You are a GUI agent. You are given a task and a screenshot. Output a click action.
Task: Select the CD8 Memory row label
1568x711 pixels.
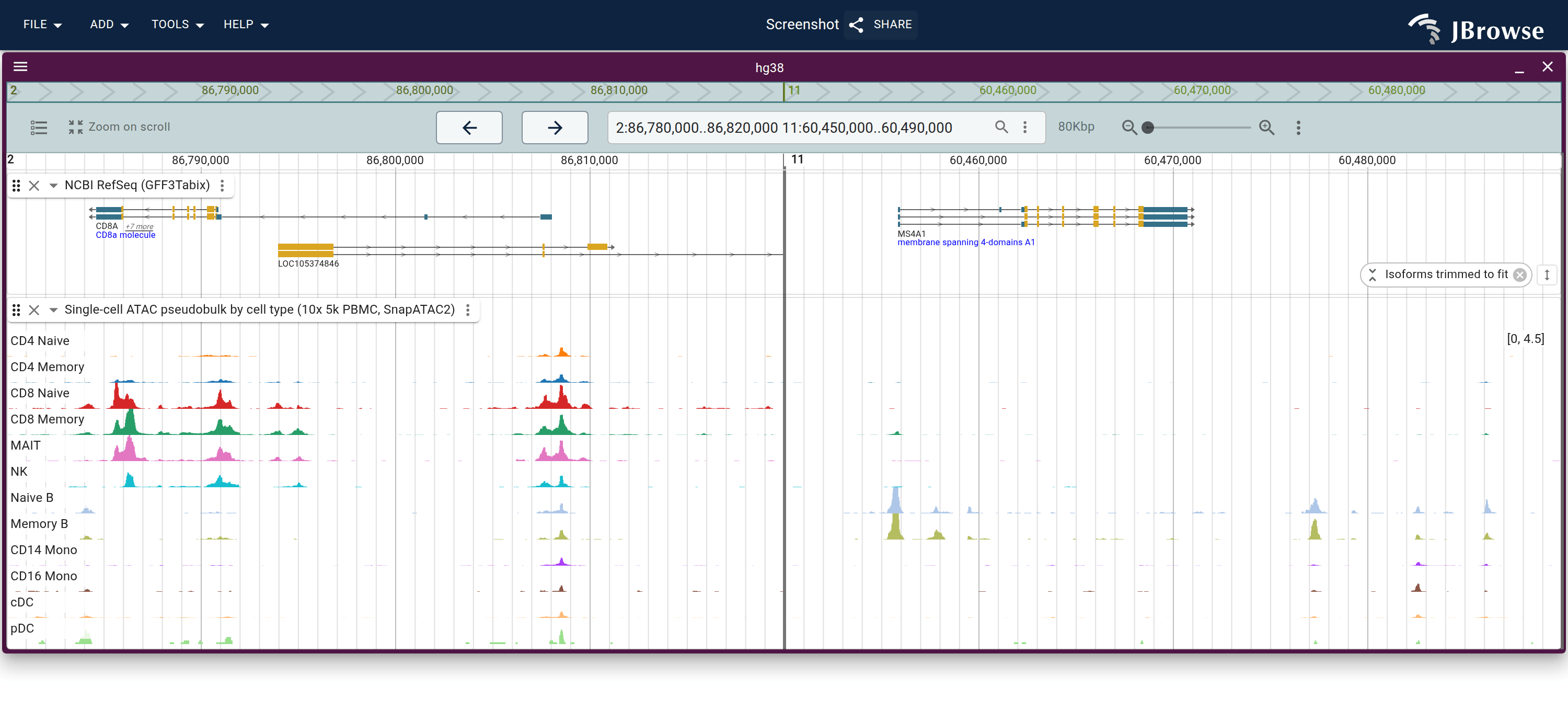(x=47, y=419)
